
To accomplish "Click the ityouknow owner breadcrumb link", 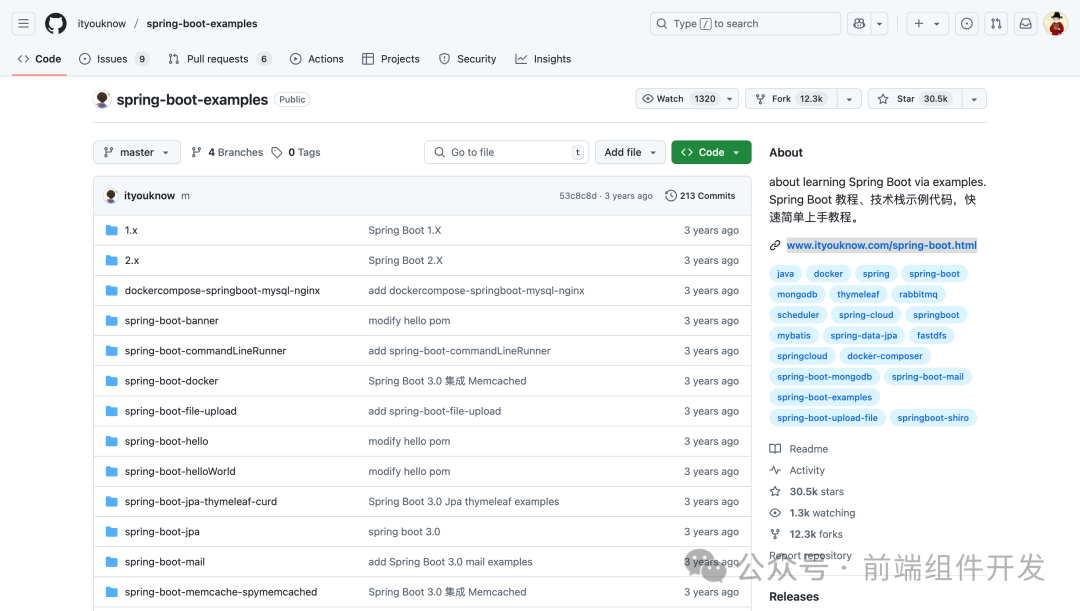I will [101, 23].
